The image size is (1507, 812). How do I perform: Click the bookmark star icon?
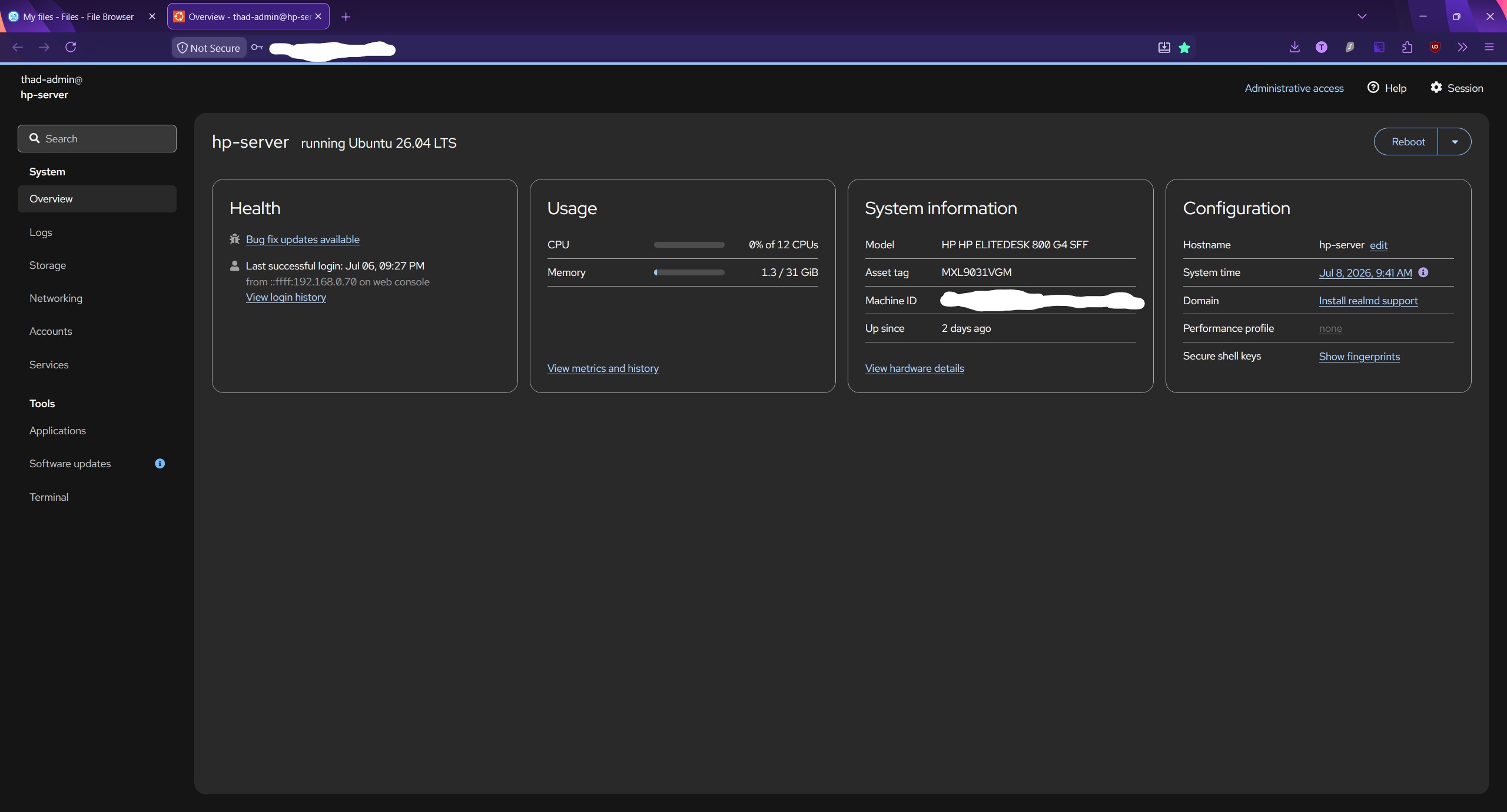pyautogui.click(x=1185, y=48)
